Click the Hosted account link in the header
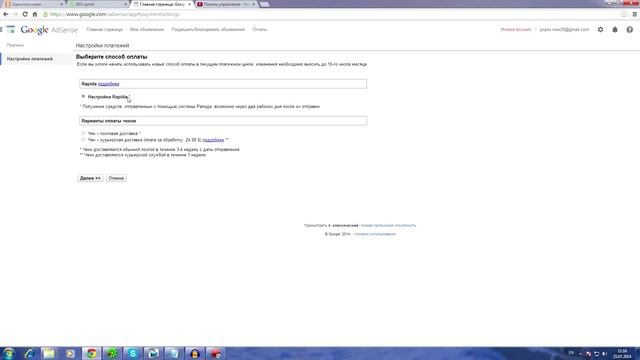 click(x=516, y=29)
